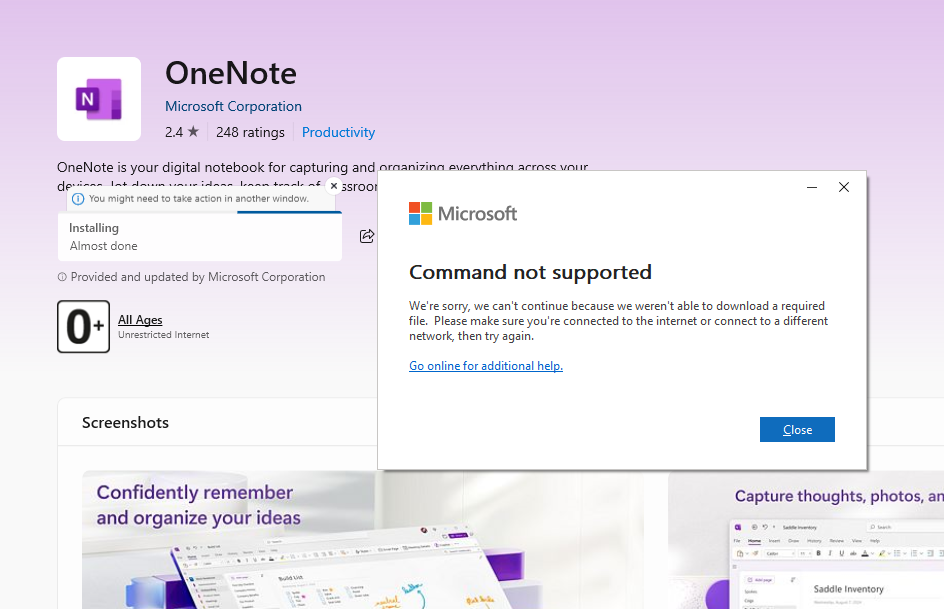Click Go online for additional help
This screenshot has width=944, height=609.
pyautogui.click(x=486, y=366)
